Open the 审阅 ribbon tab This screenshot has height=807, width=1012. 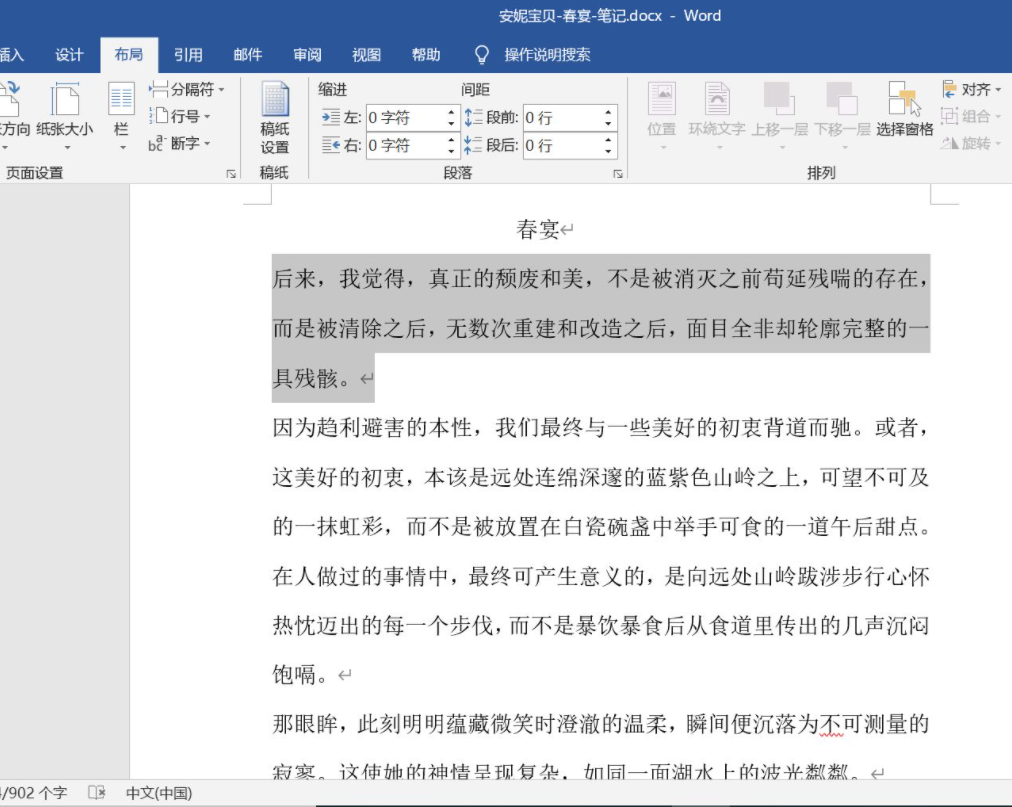(307, 54)
